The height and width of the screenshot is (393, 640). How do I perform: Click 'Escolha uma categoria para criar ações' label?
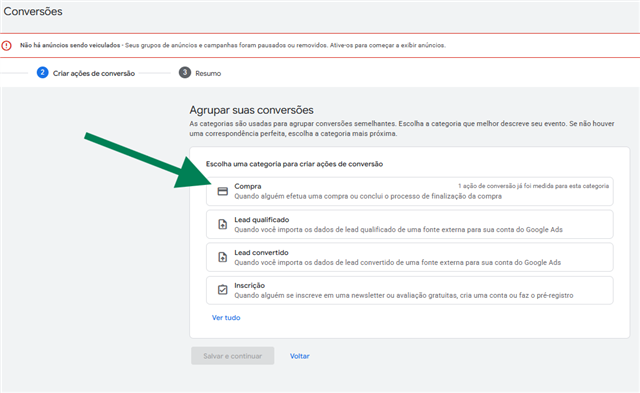pos(294,164)
